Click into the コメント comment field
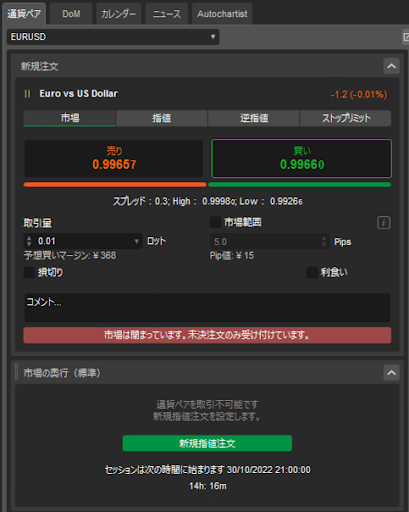 pos(207,307)
